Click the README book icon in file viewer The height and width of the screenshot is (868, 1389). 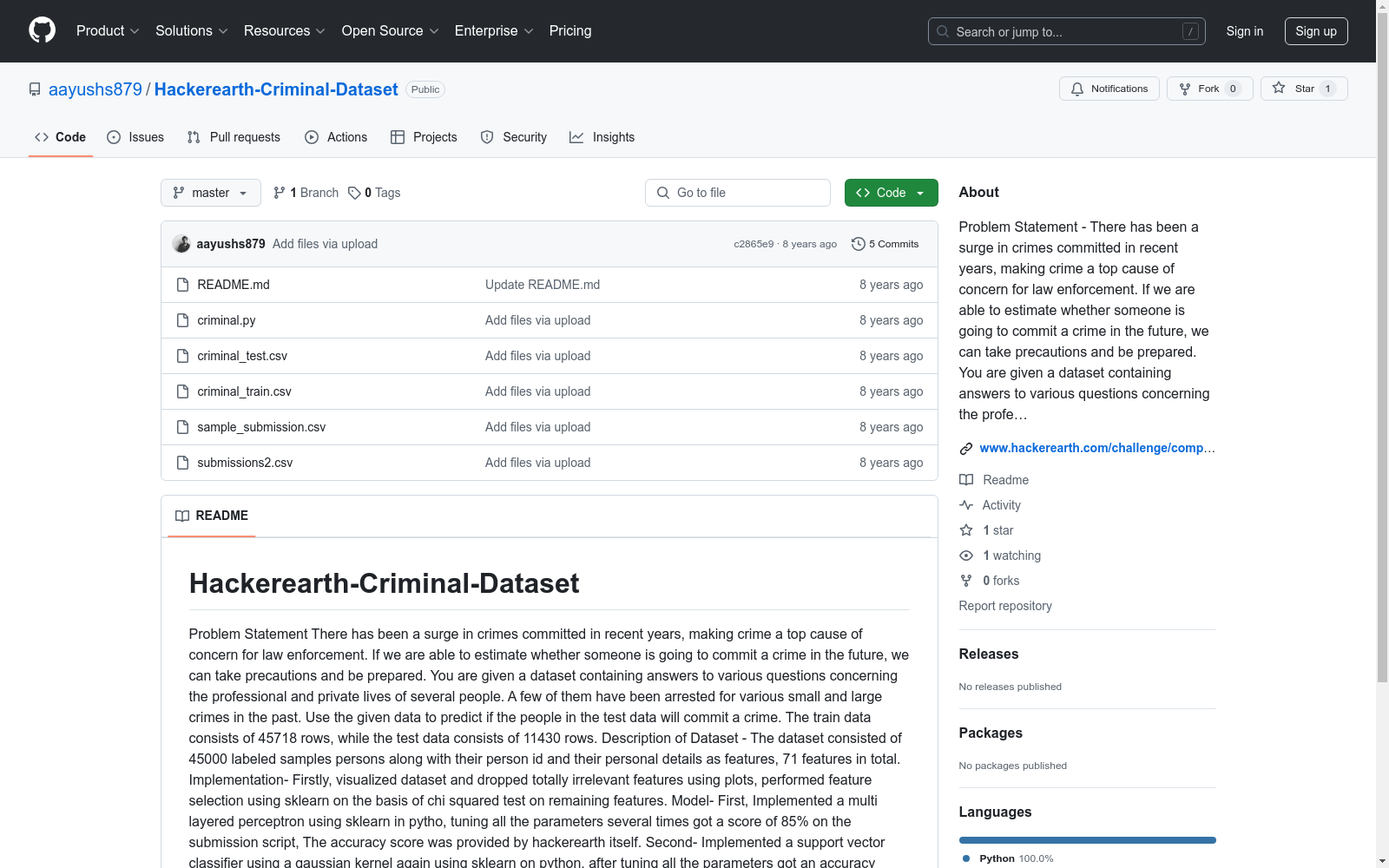tap(182, 516)
